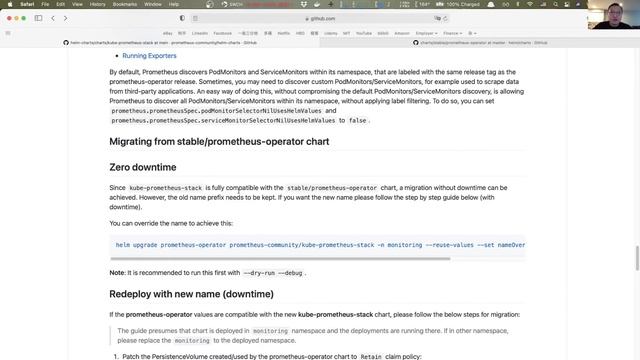Click the helm upgrade prometheus-operator code block
Image resolution: width=640 pixels, height=360 pixels.
point(317,245)
